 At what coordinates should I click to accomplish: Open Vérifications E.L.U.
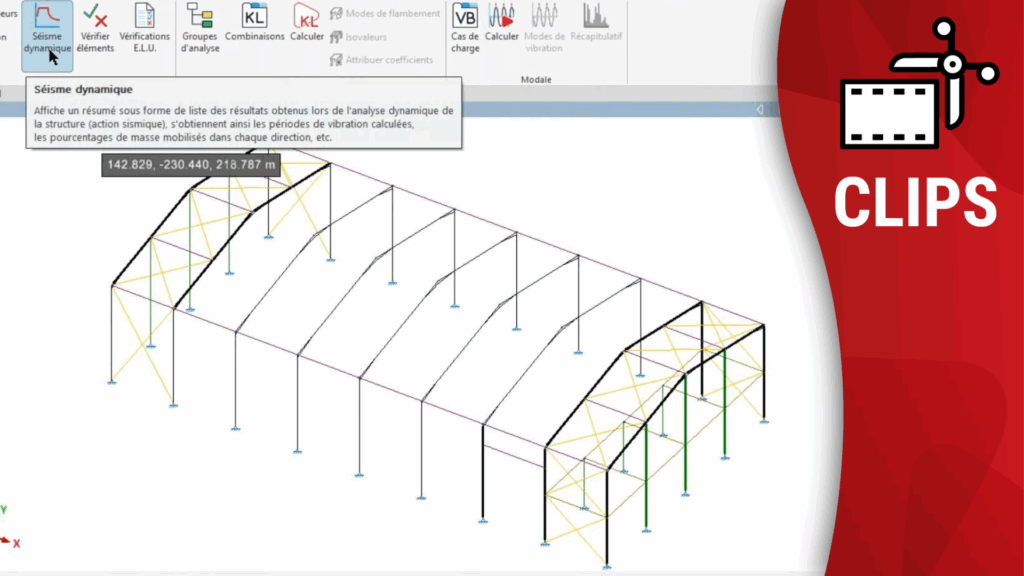pyautogui.click(x=144, y=28)
